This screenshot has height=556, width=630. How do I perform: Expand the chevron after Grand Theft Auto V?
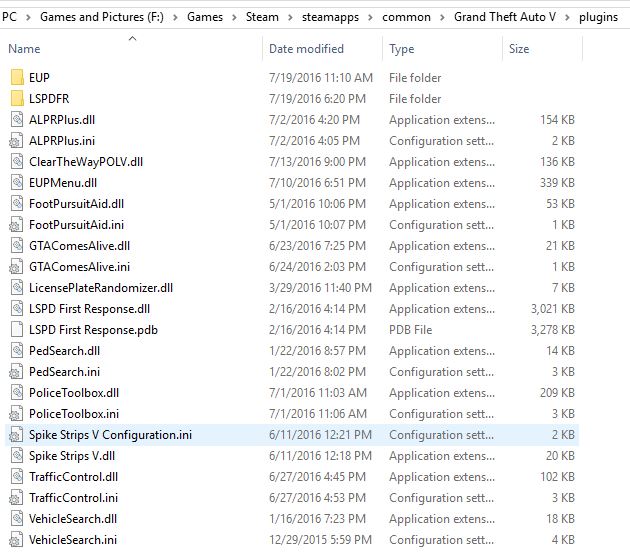point(567,17)
